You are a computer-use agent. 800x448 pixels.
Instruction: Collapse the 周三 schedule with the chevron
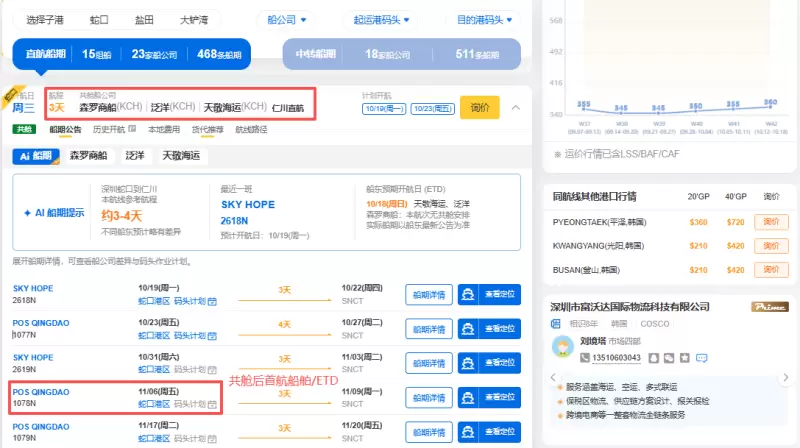coord(516,108)
